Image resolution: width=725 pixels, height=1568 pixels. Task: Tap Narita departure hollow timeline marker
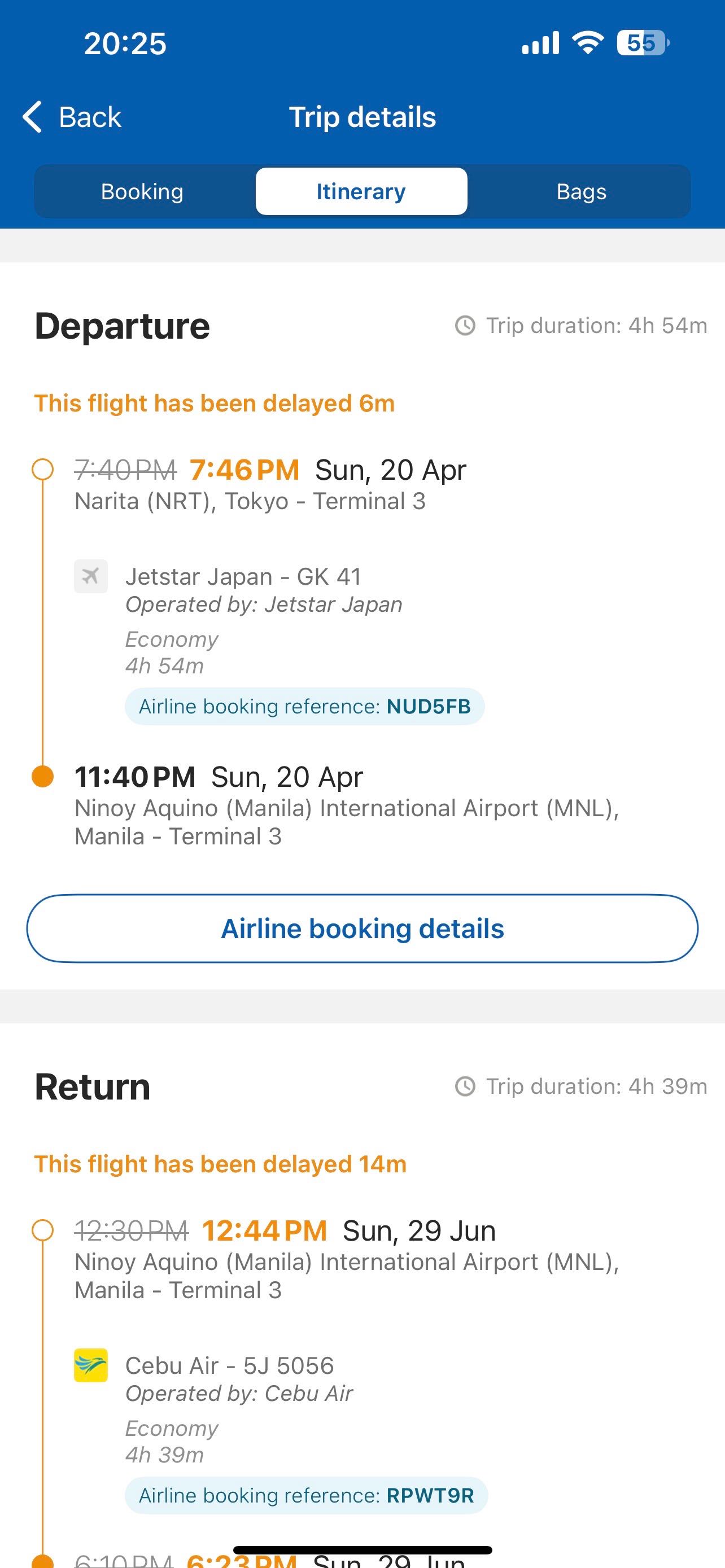[42, 470]
